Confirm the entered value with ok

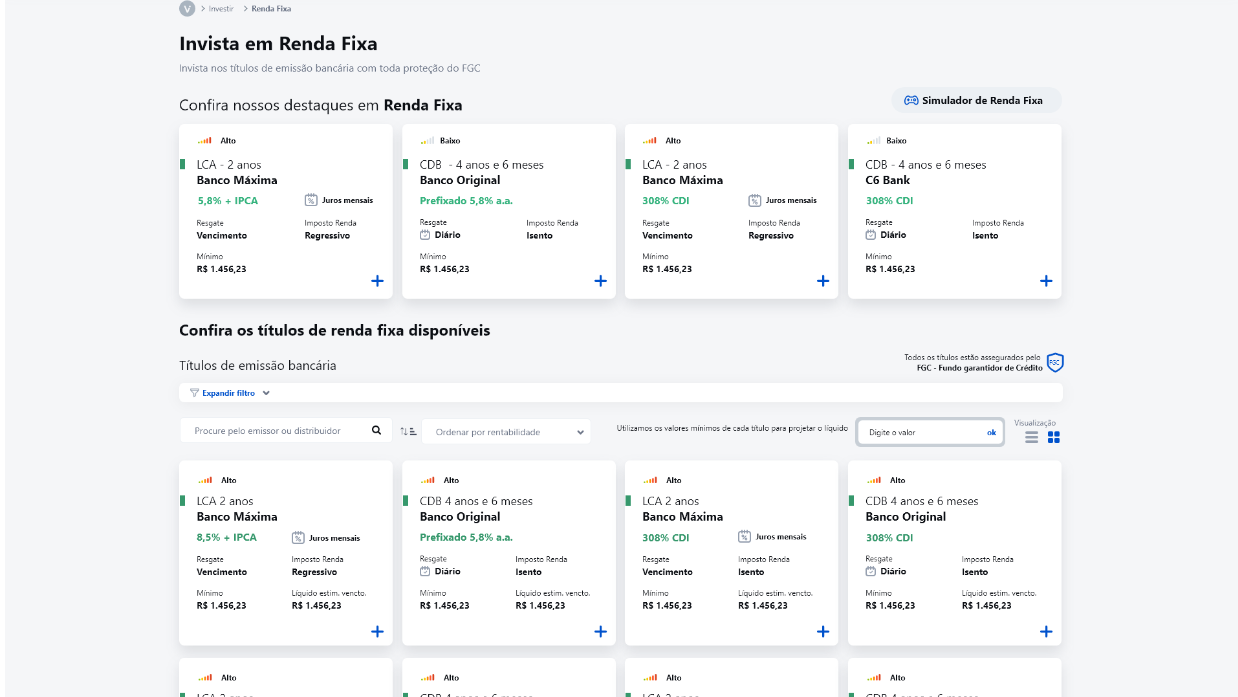tap(991, 432)
